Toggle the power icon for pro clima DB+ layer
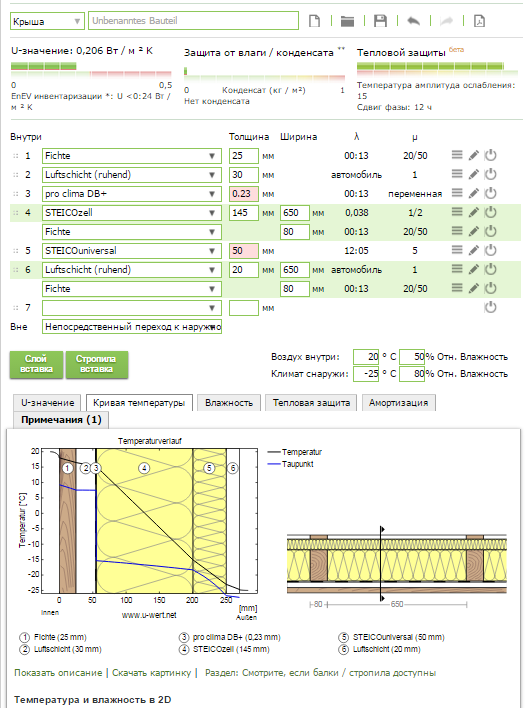The height and width of the screenshot is (708, 529). 490,193
